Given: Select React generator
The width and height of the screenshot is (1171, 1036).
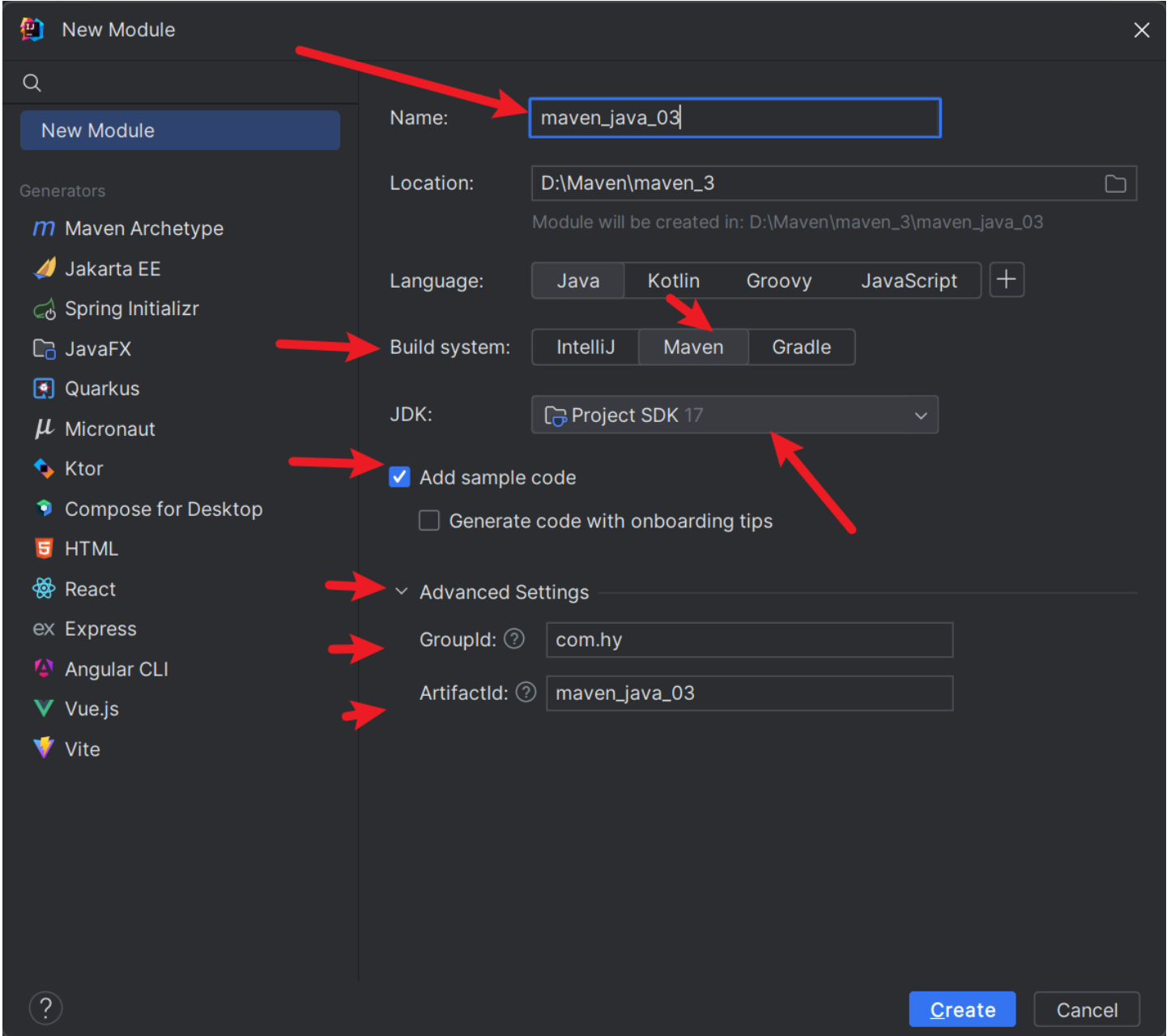Looking at the screenshot, I should pos(90,589).
